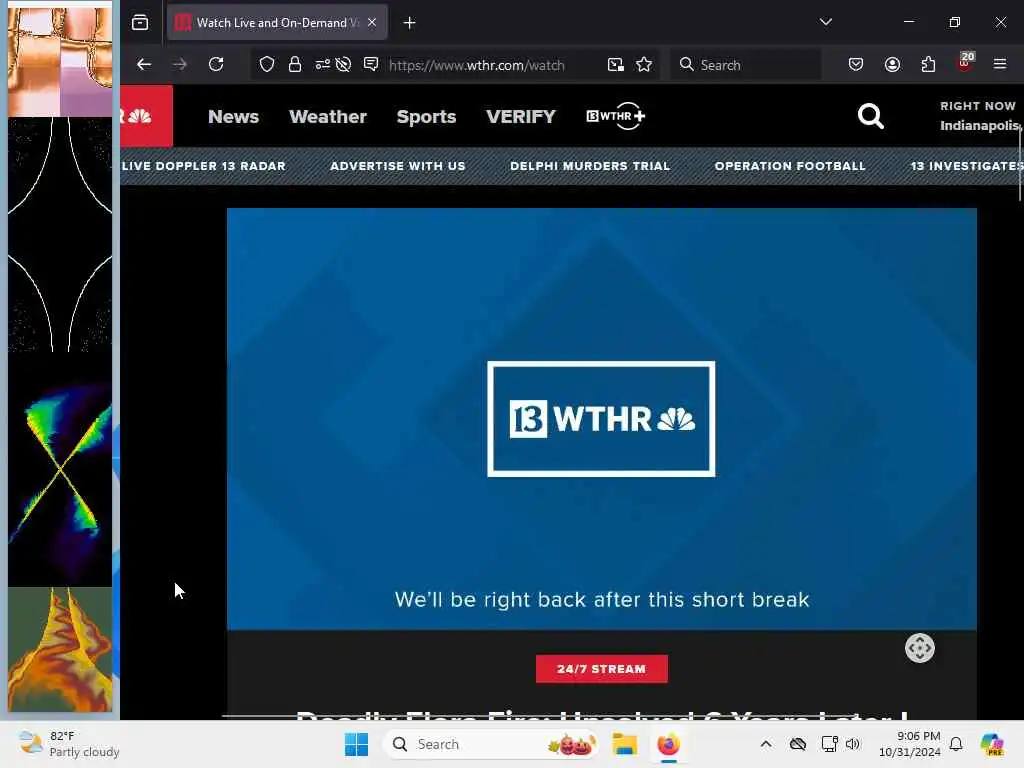Screen dimensions: 1024x768
Task: Click the round move icon below the video
Action: (920, 648)
